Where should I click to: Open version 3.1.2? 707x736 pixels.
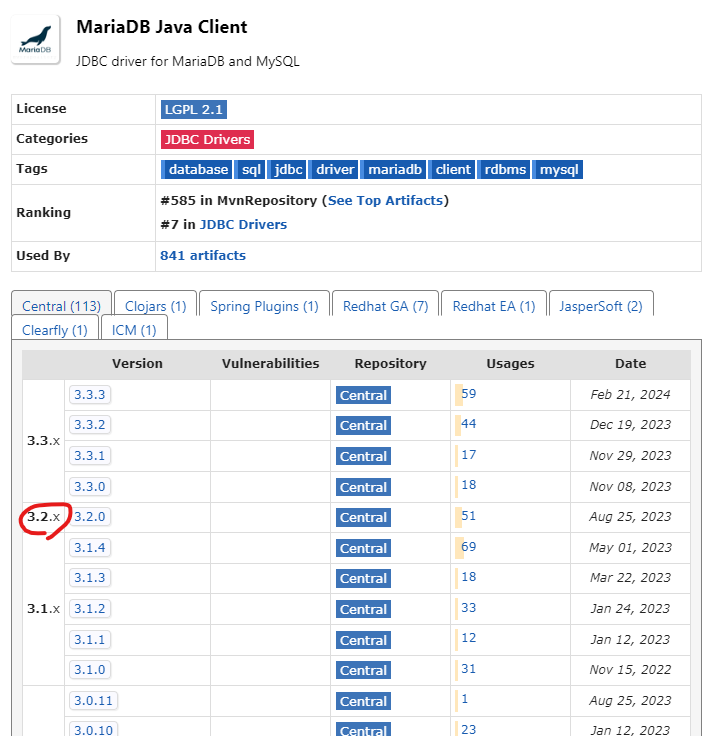click(90, 608)
